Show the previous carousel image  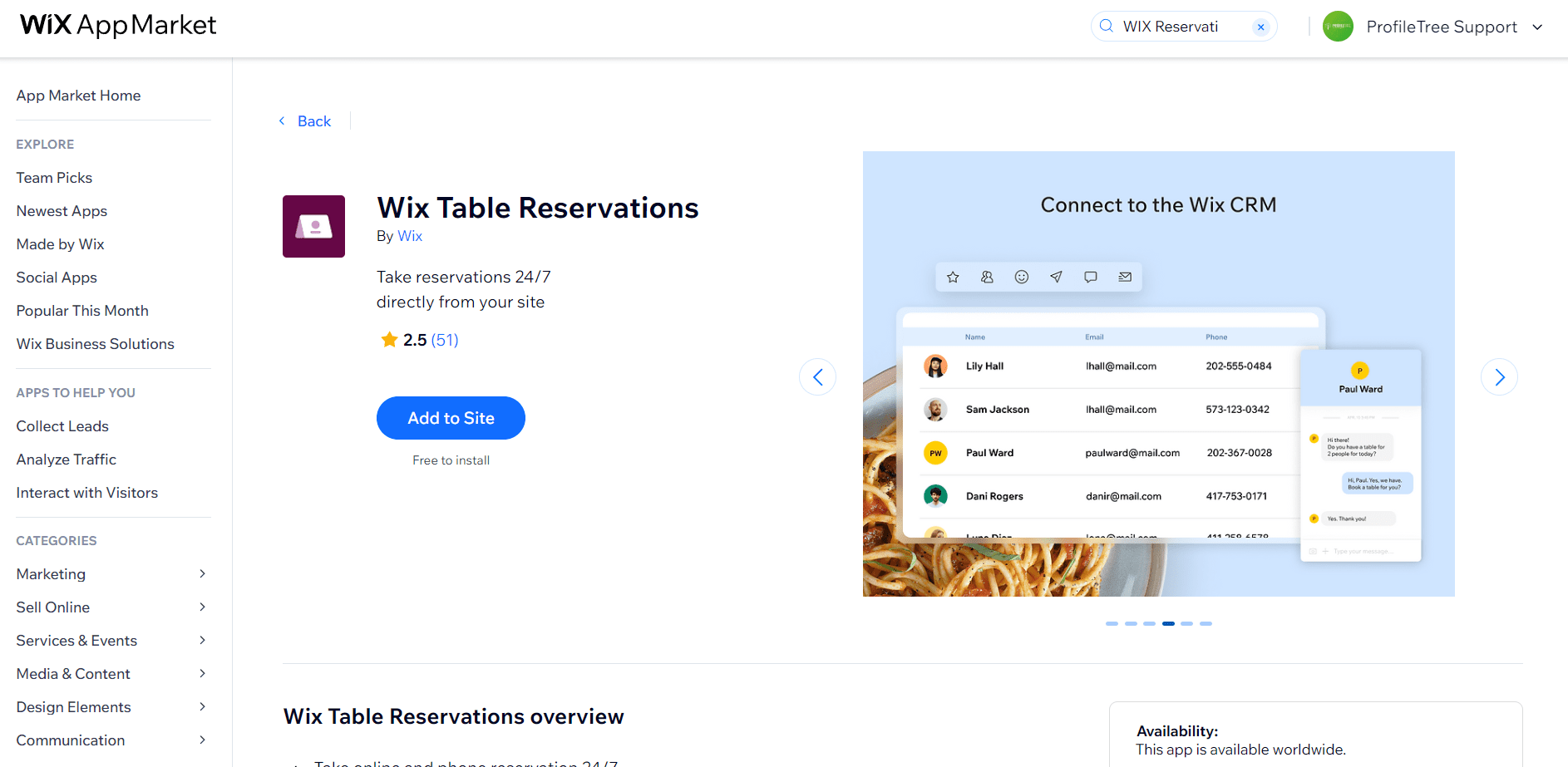(x=817, y=377)
